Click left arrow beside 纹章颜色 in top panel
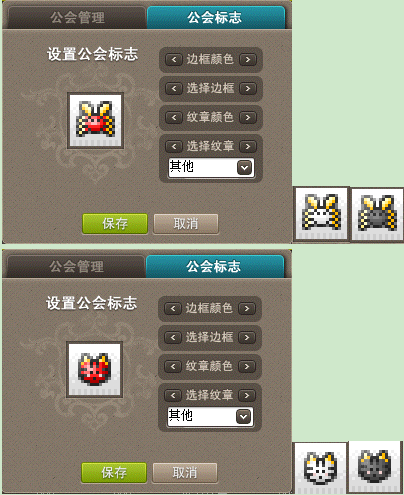Image resolution: width=404 pixels, height=495 pixels. click(x=174, y=118)
